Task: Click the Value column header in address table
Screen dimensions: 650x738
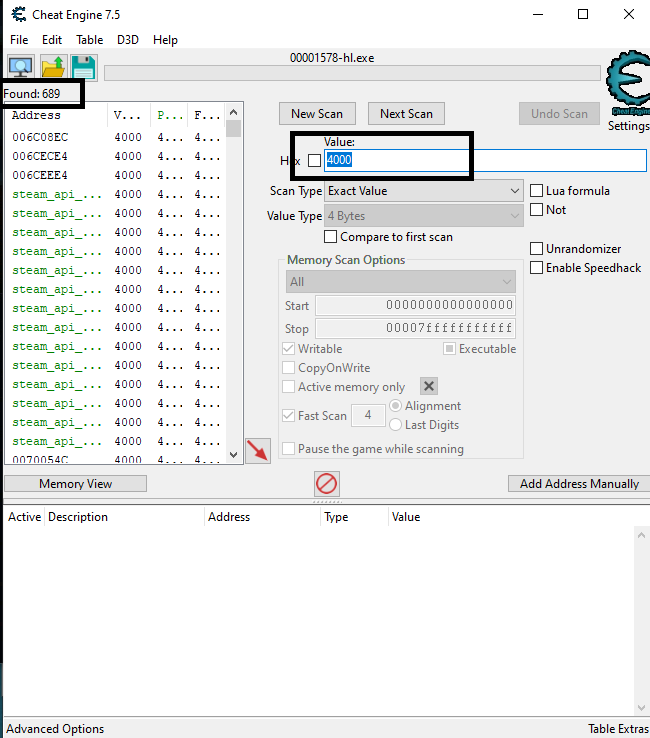Action: (x=511, y=517)
